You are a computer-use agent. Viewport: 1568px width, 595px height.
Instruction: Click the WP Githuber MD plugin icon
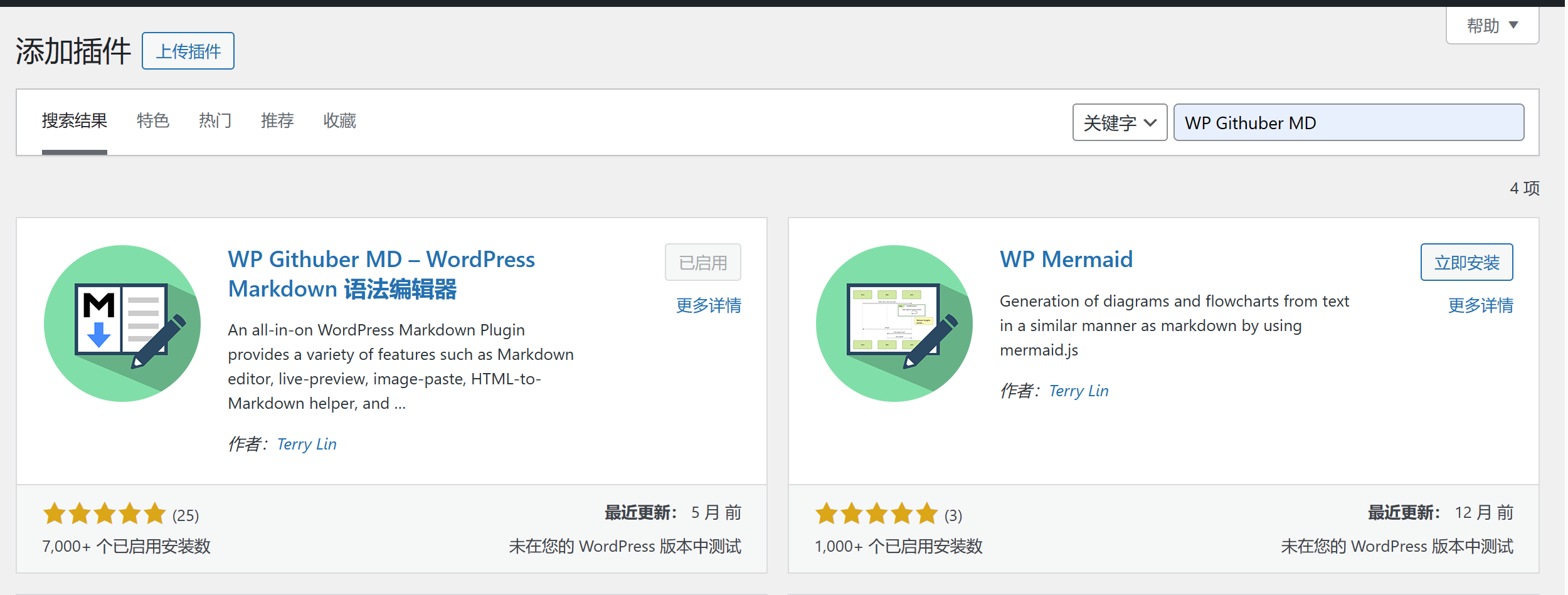[122, 324]
